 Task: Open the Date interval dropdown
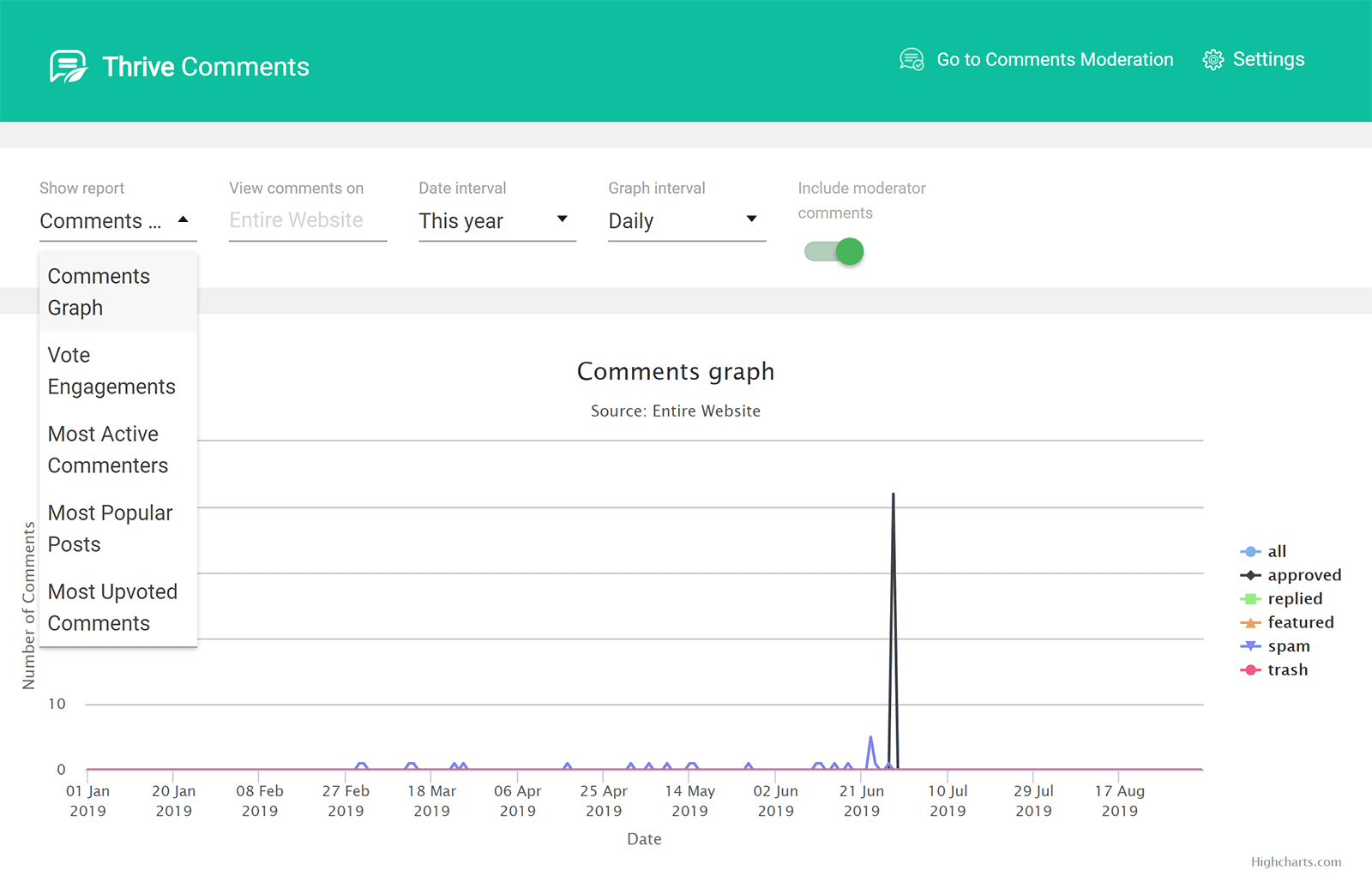point(497,220)
